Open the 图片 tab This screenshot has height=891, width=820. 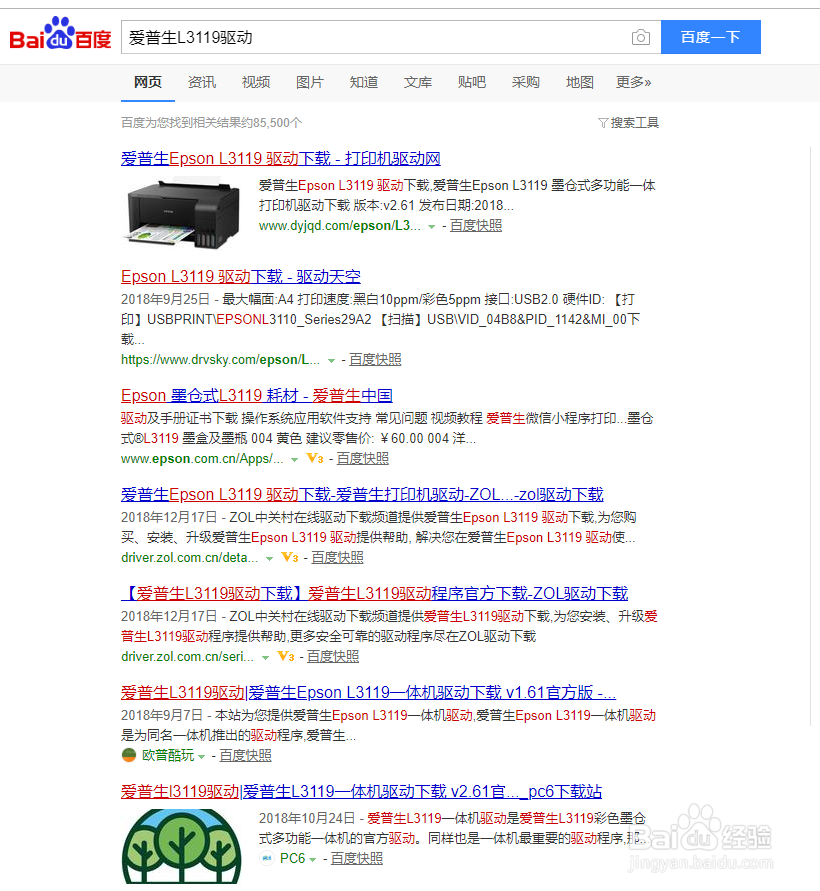pyautogui.click(x=310, y=82)
